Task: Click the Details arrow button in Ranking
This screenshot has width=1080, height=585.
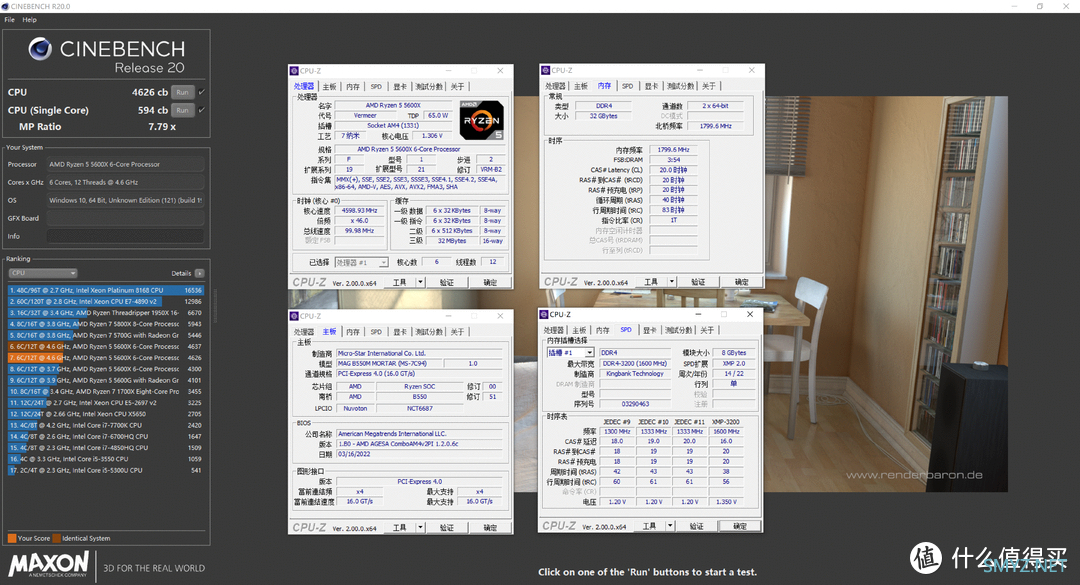Action: 199,273
